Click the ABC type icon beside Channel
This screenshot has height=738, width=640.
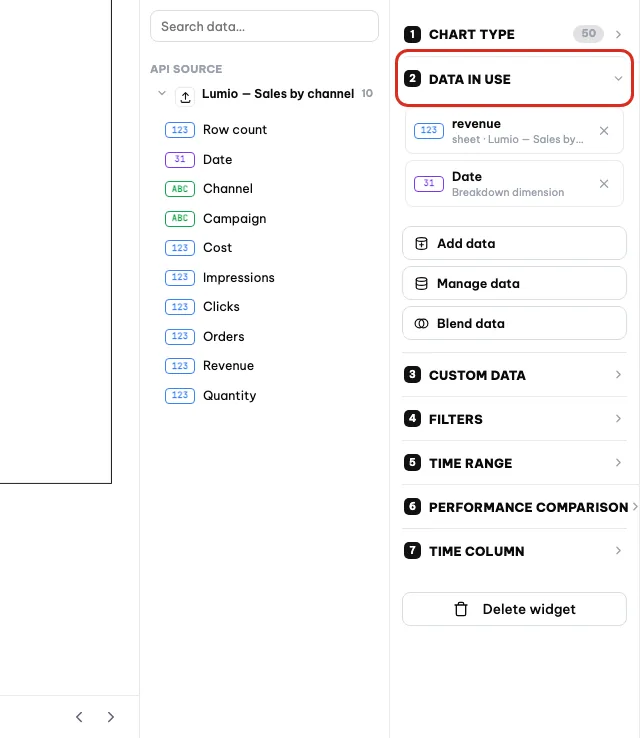[x=180, y=189]
